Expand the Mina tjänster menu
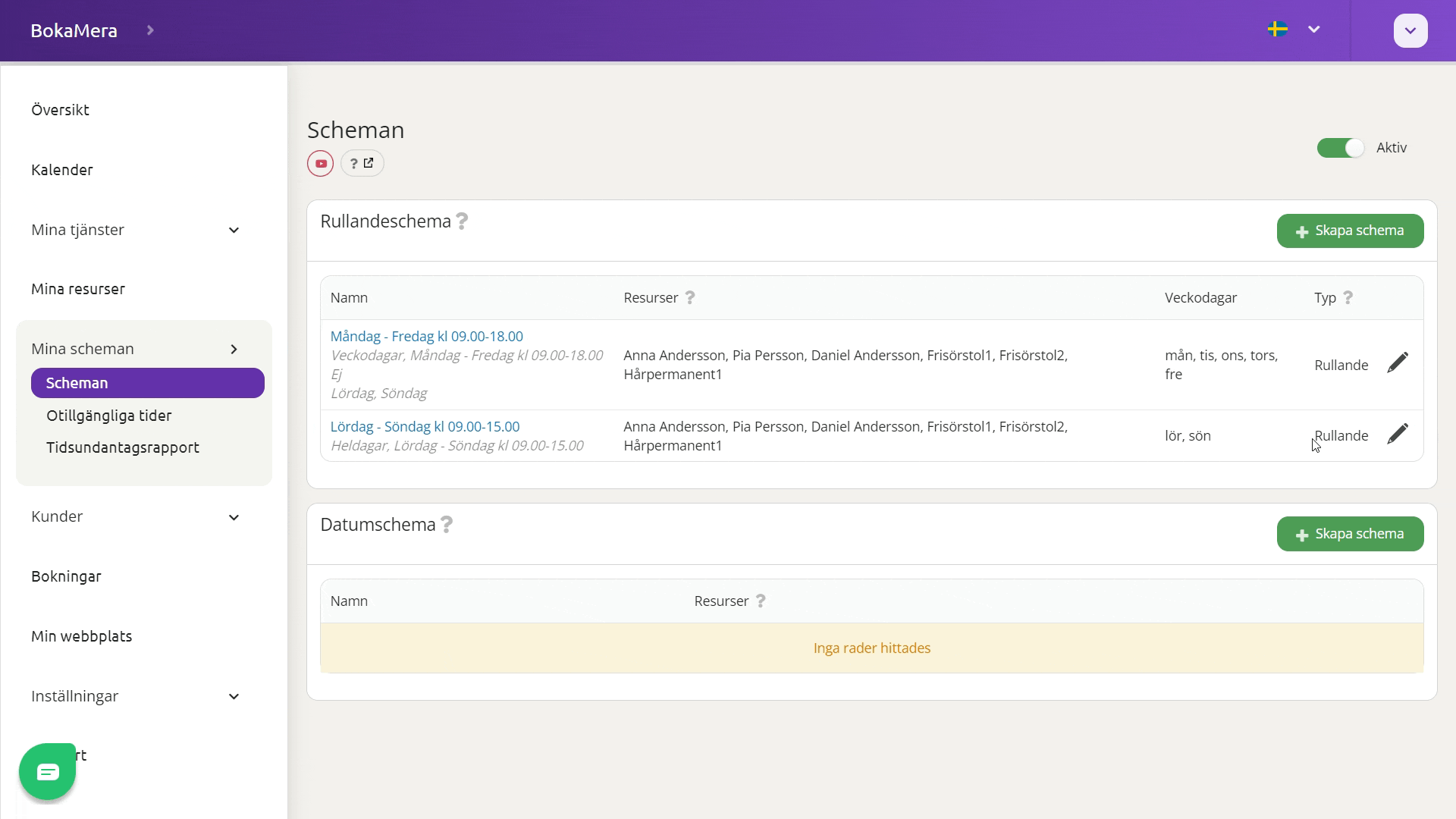The width and height of the screenshot is (1456, 819). (x=136, y=230)
